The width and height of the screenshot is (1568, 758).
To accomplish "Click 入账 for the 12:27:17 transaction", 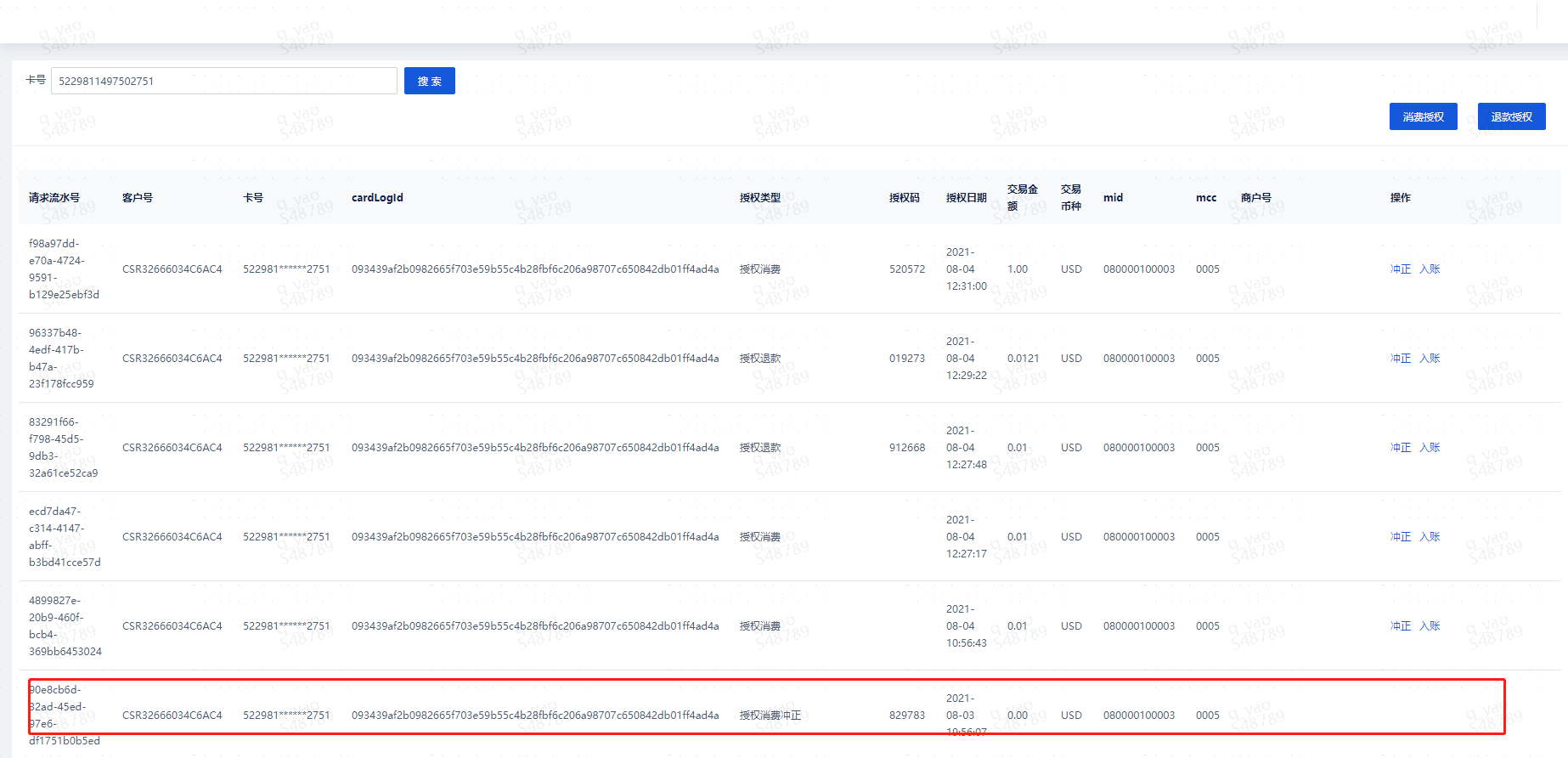I will [1430, 537].
